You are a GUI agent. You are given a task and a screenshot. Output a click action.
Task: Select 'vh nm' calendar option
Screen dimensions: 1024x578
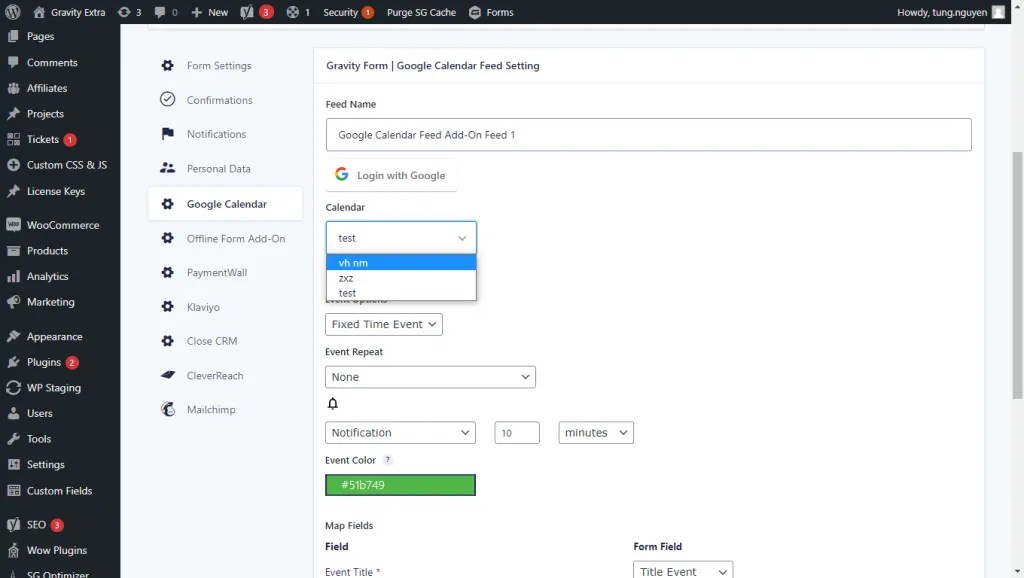click(x=401, y=263)
